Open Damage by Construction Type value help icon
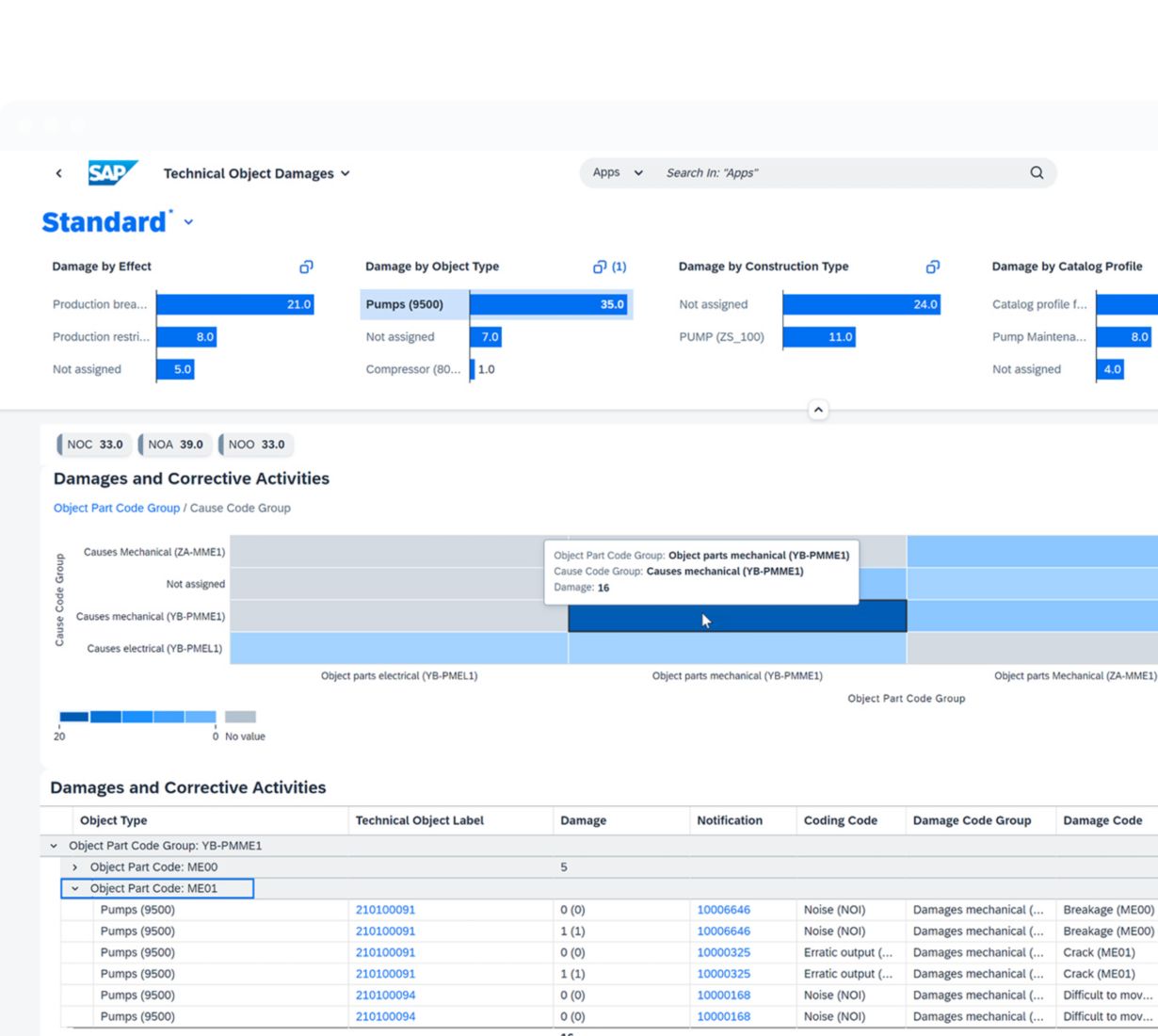This screenshot has width=1158, height=1036. [932, 267]
